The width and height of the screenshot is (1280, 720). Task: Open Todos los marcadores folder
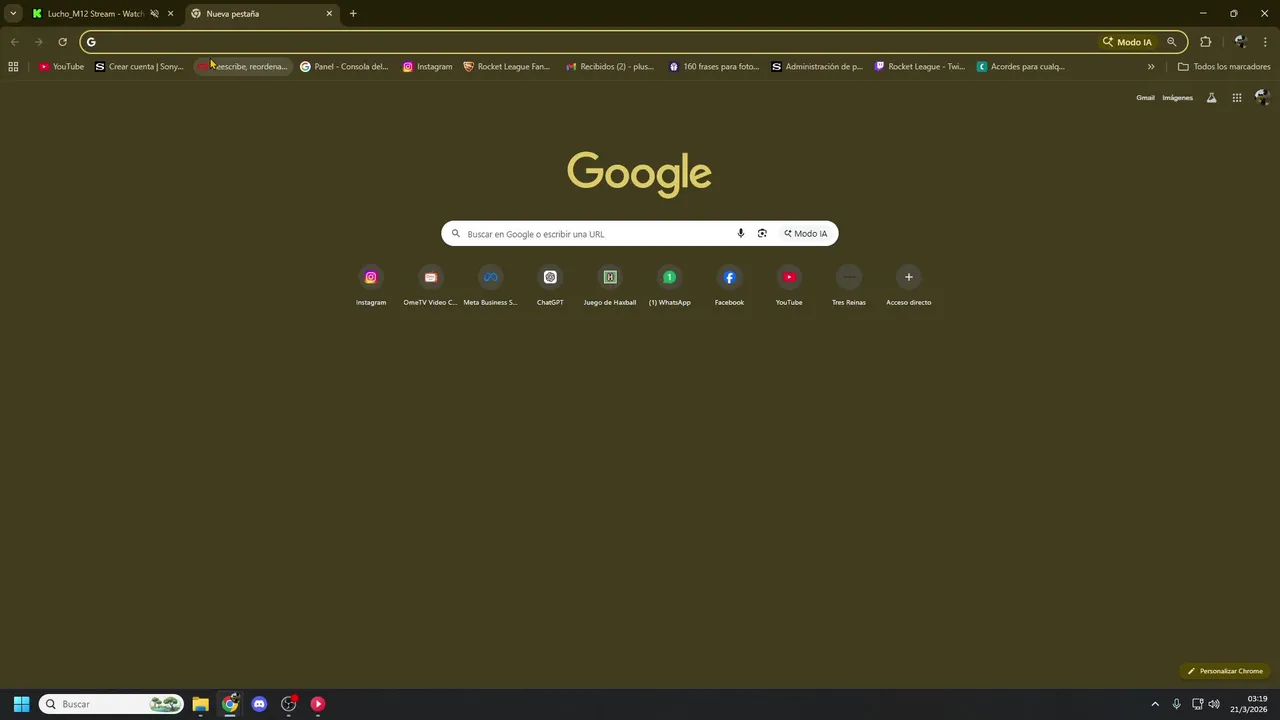tap(1224, 66)
